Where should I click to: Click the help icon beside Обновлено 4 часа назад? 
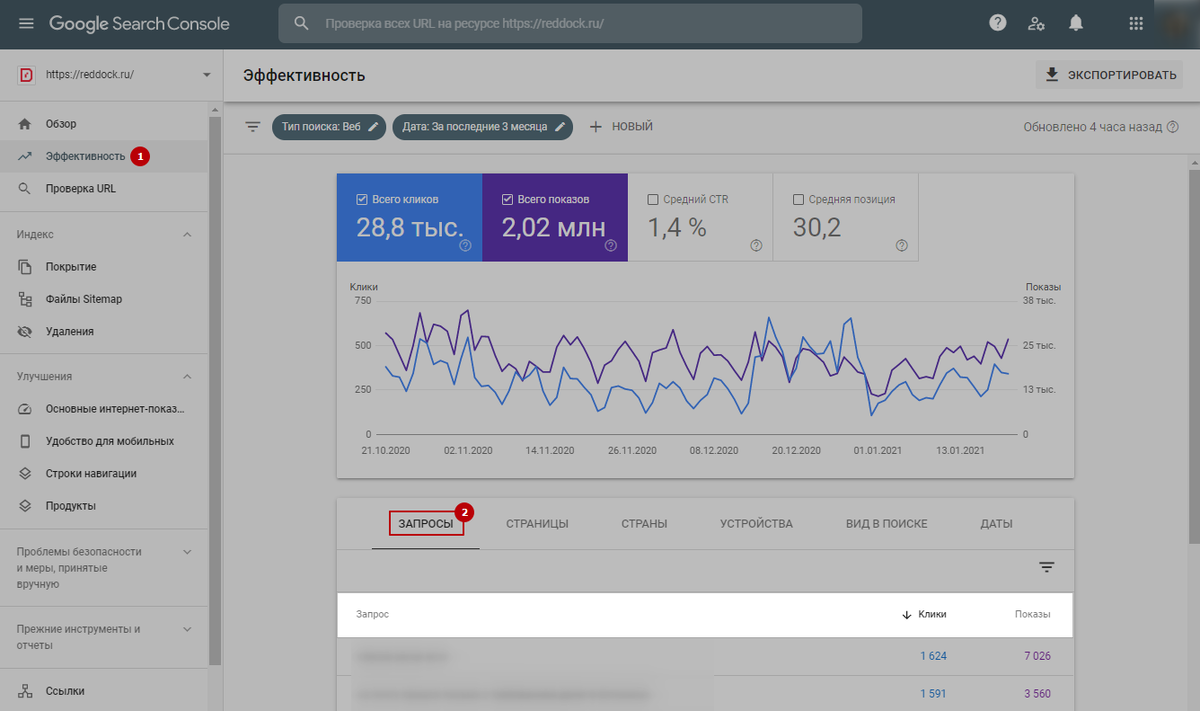pos(1174,127)
